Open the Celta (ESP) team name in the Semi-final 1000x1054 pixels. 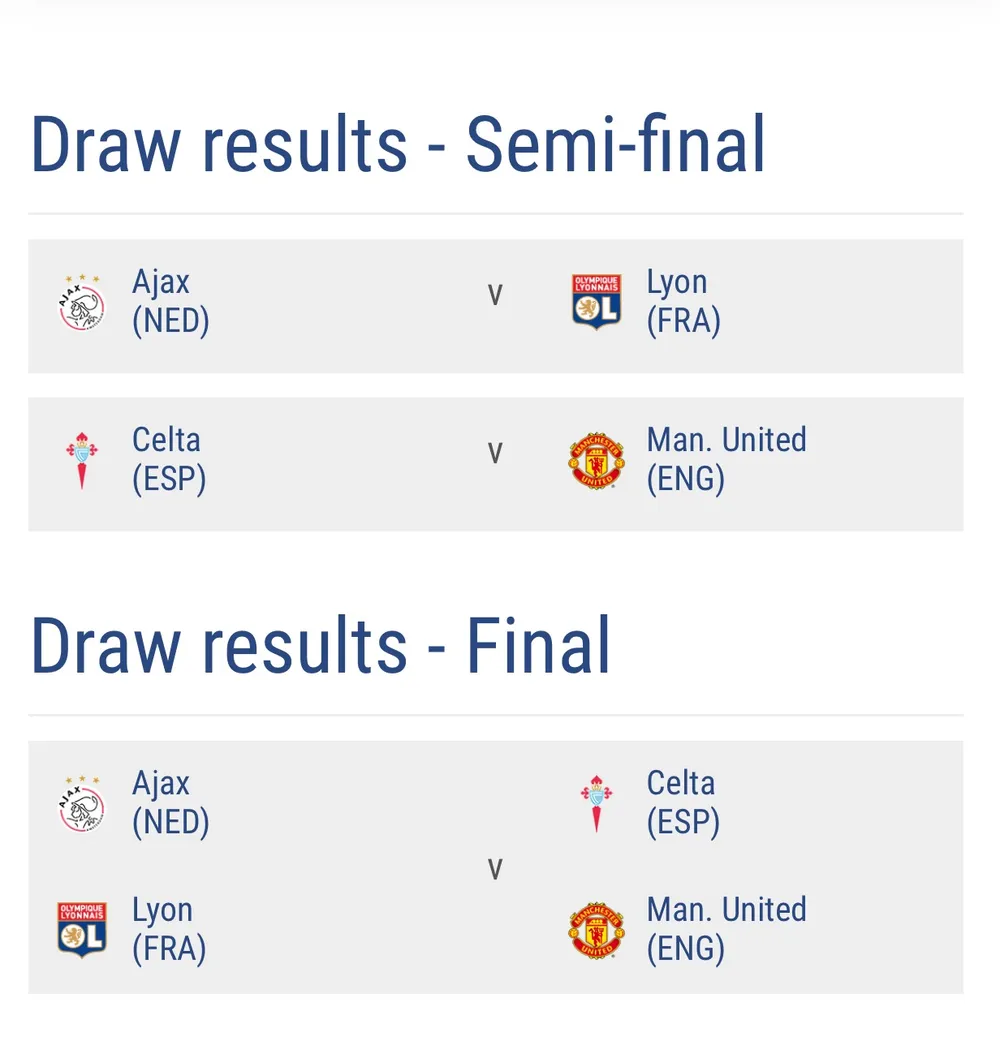tap(169, 460)
